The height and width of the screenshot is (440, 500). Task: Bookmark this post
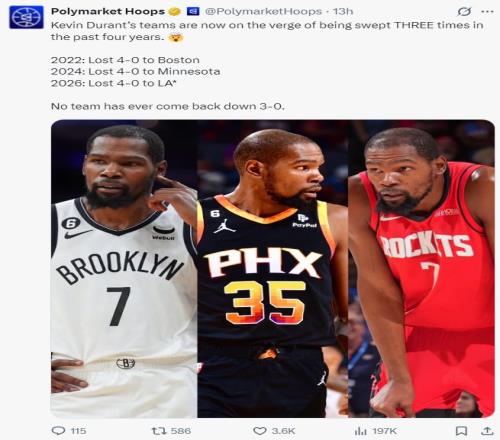pyautogui.click(x=461, y=431)
